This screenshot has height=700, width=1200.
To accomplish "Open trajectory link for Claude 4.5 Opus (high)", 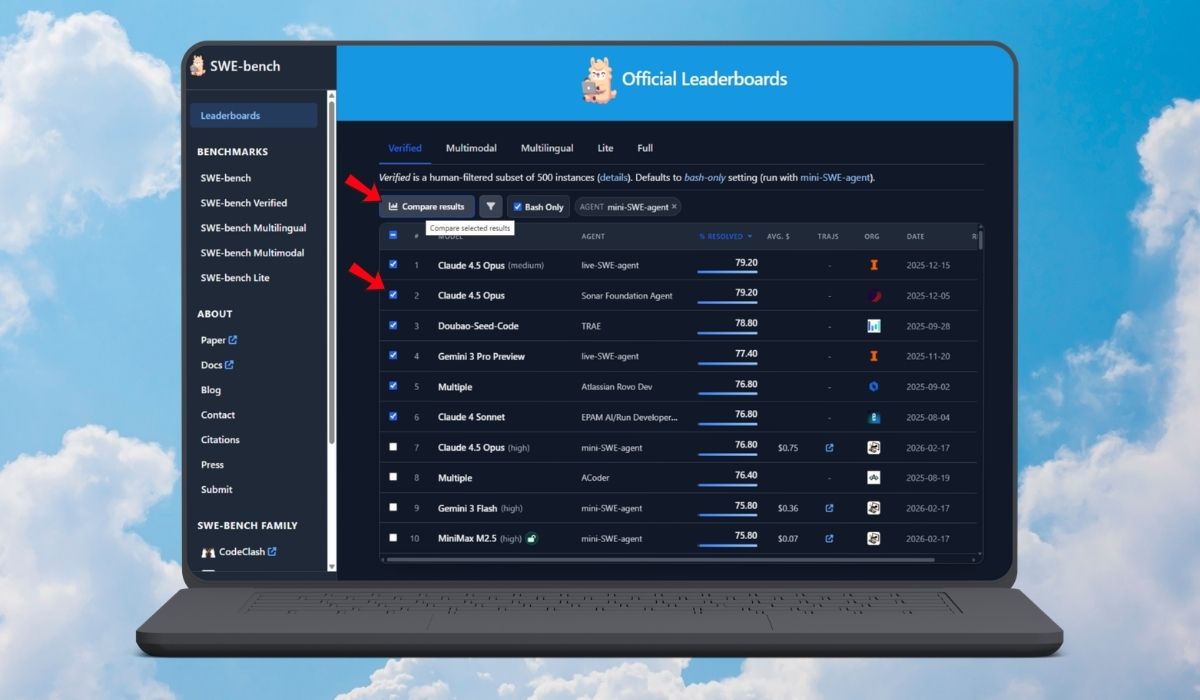I will click(829, 447).
